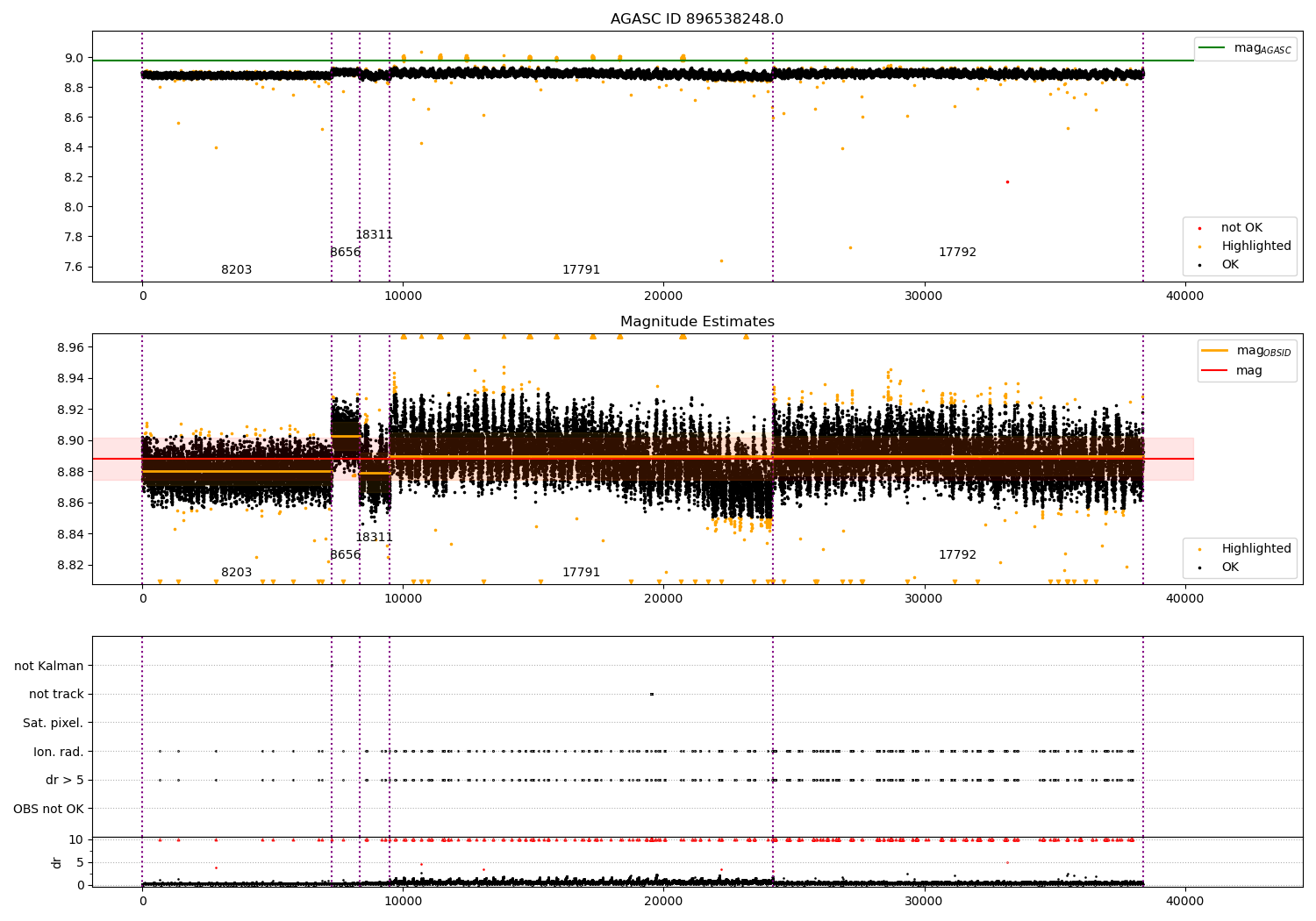Viewport: 1316px width, 921px height.
Task: Click 'OK' legend entry in the middle plot
Action: click(x=1219, y=568)
